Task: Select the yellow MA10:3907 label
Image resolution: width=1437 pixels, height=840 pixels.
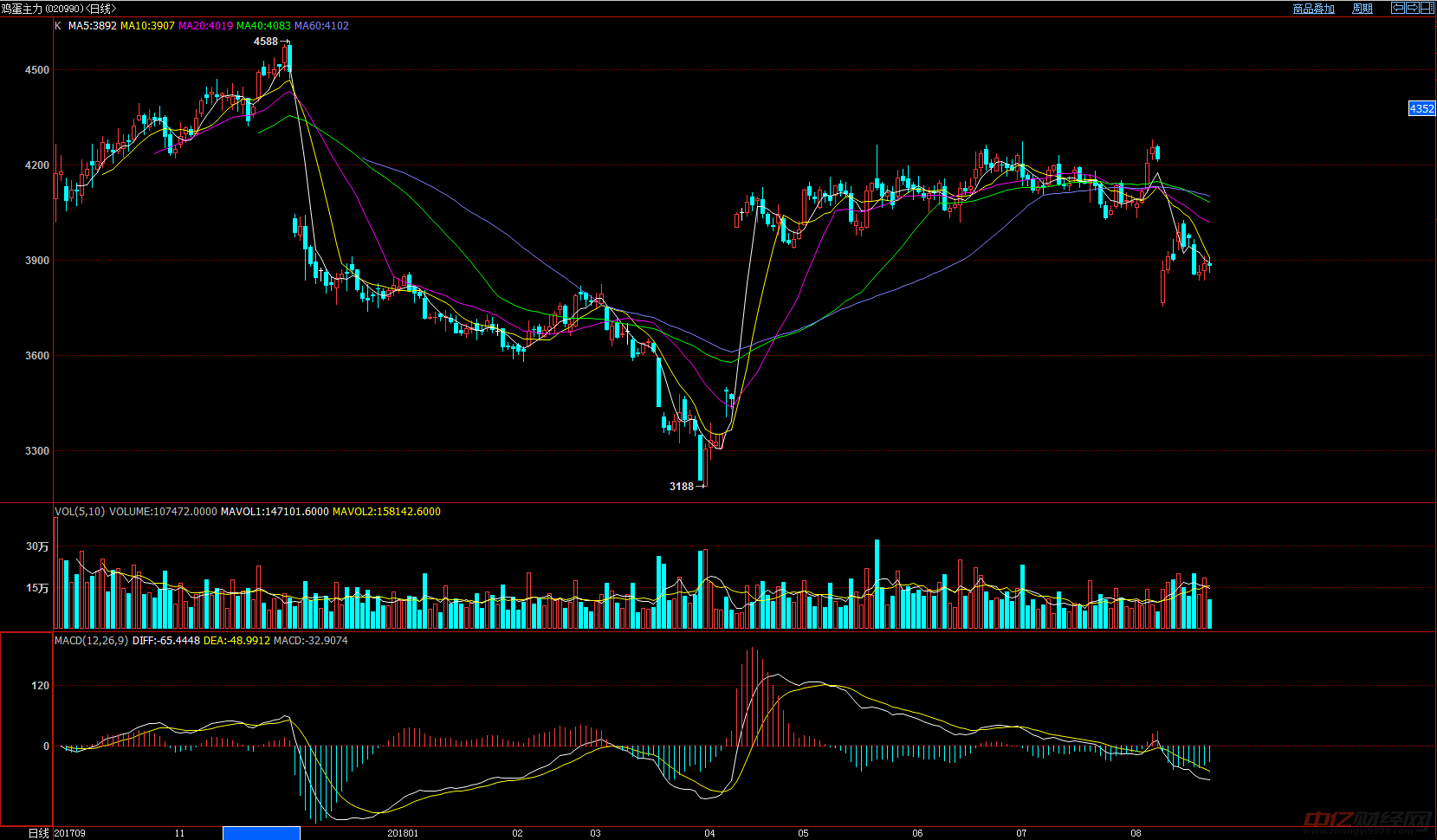Action: click(147, 26)
